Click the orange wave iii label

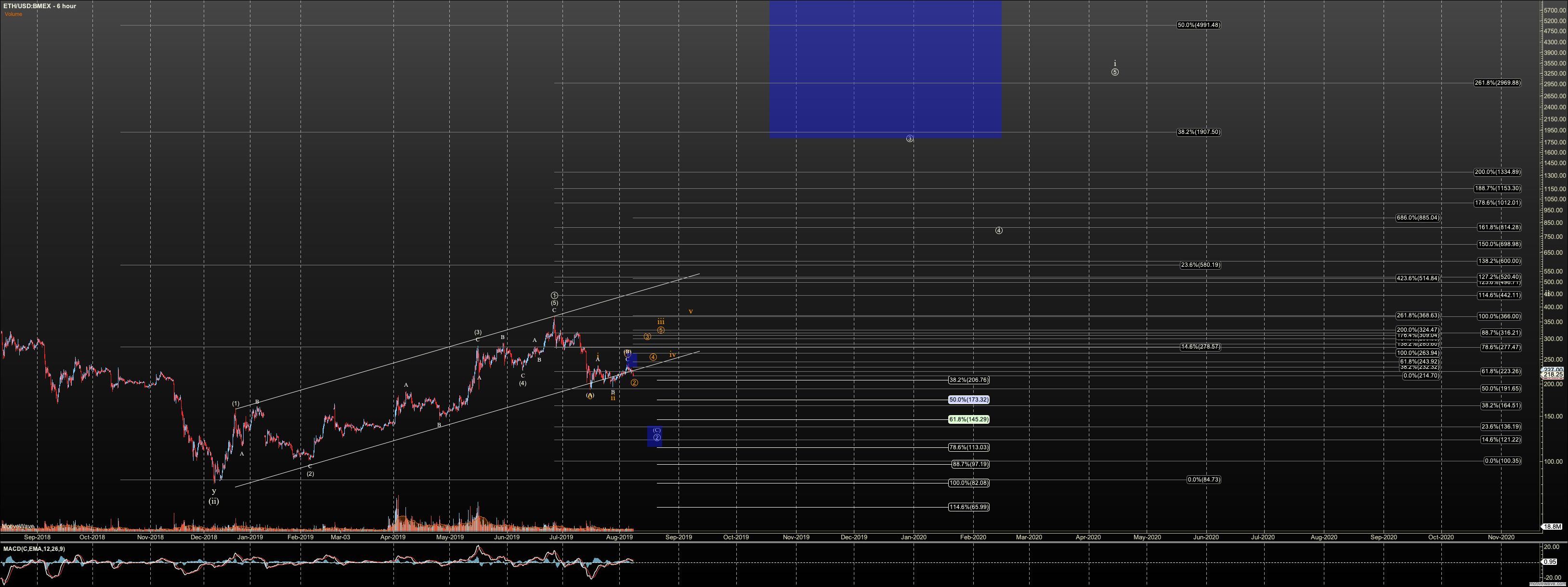[x=660, y=322]
